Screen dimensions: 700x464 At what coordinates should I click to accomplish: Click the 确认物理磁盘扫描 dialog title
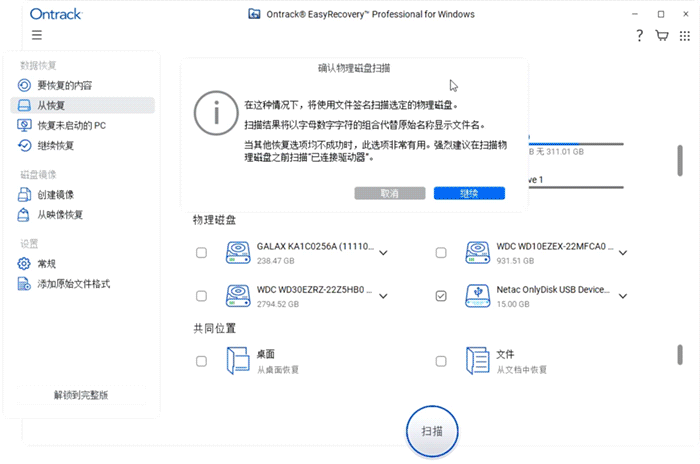(354, 68)
